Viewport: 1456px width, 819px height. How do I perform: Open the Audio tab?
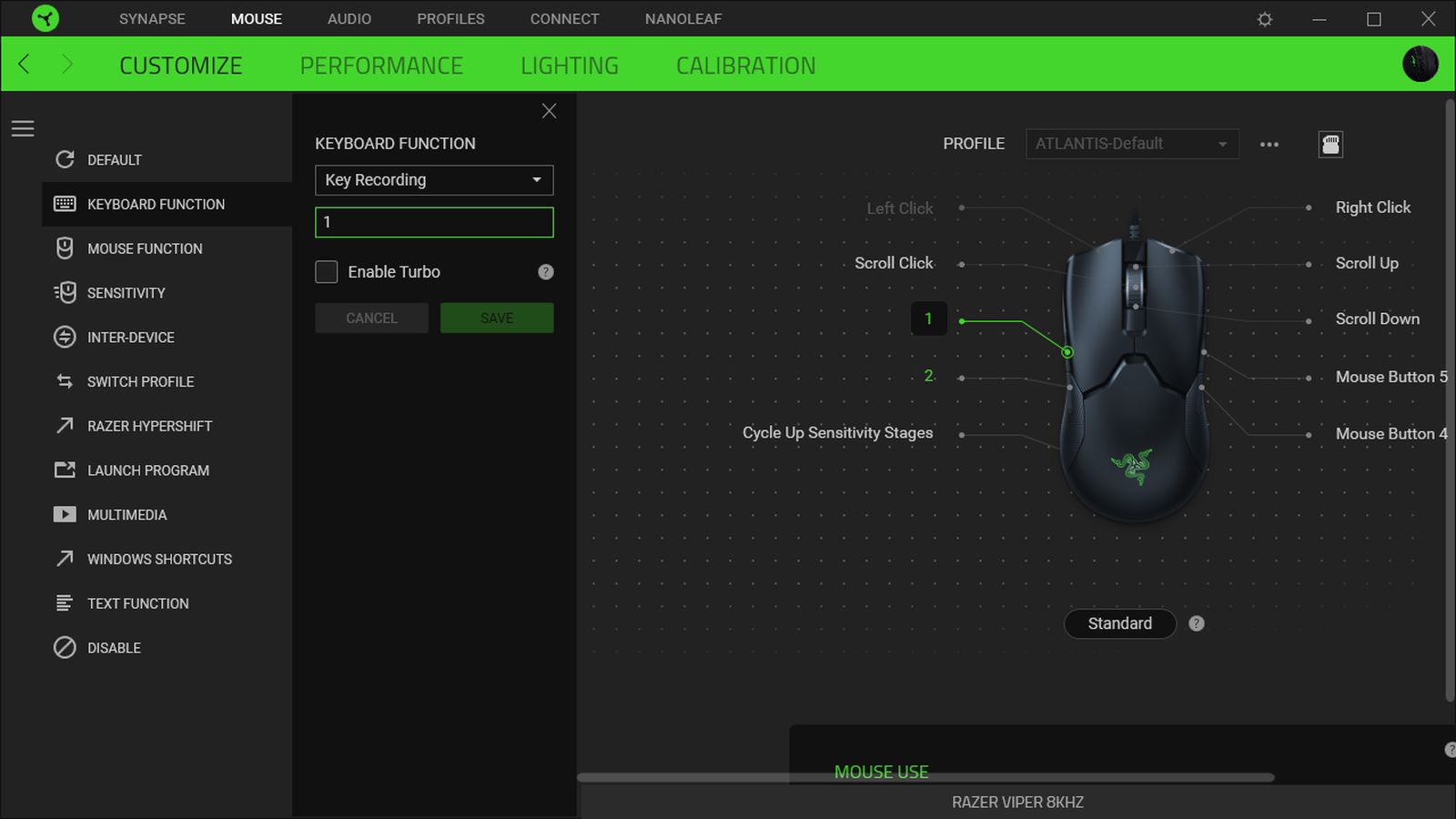349,19
